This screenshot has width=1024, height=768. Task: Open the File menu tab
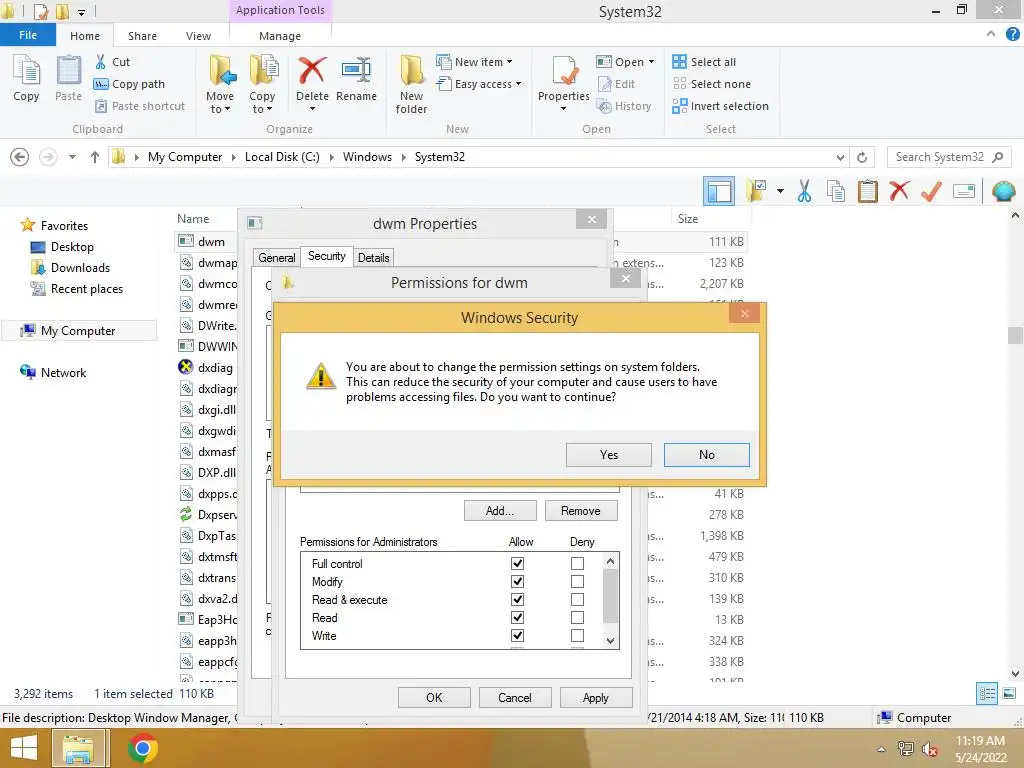[x=28, y=35]
